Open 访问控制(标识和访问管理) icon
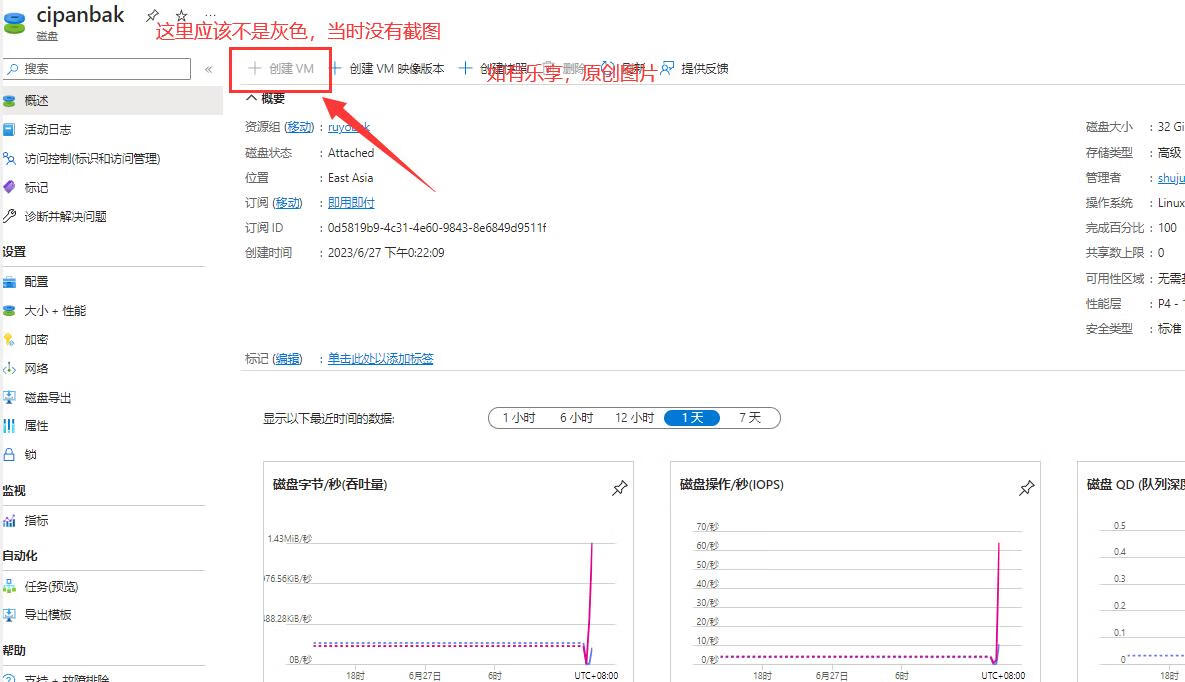Image resolution: width=1185 pixels, height=682 pixels. pyautogui.click(x=9, y=159)
